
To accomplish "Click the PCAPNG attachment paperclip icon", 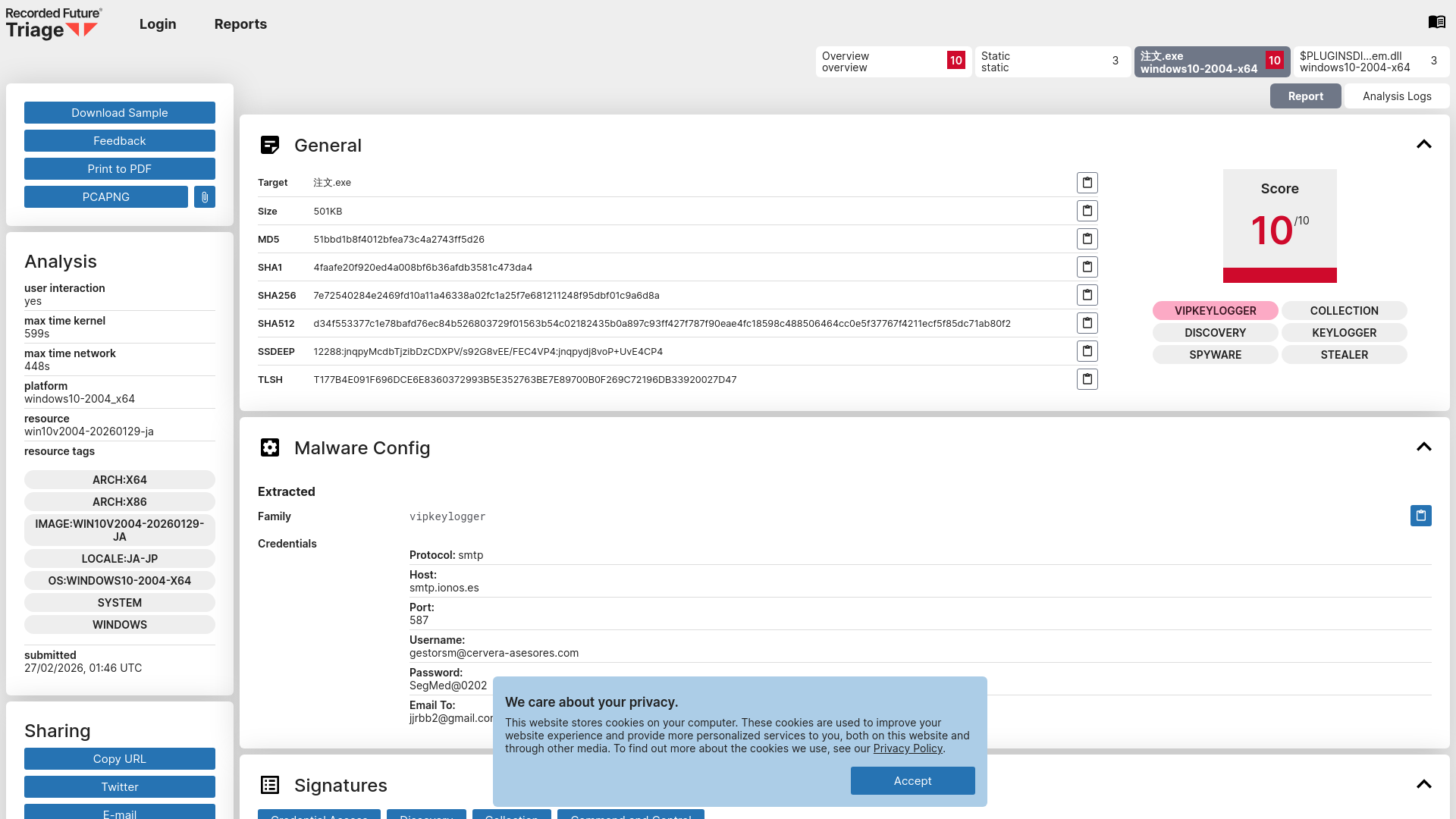I will tap(205, 197).
